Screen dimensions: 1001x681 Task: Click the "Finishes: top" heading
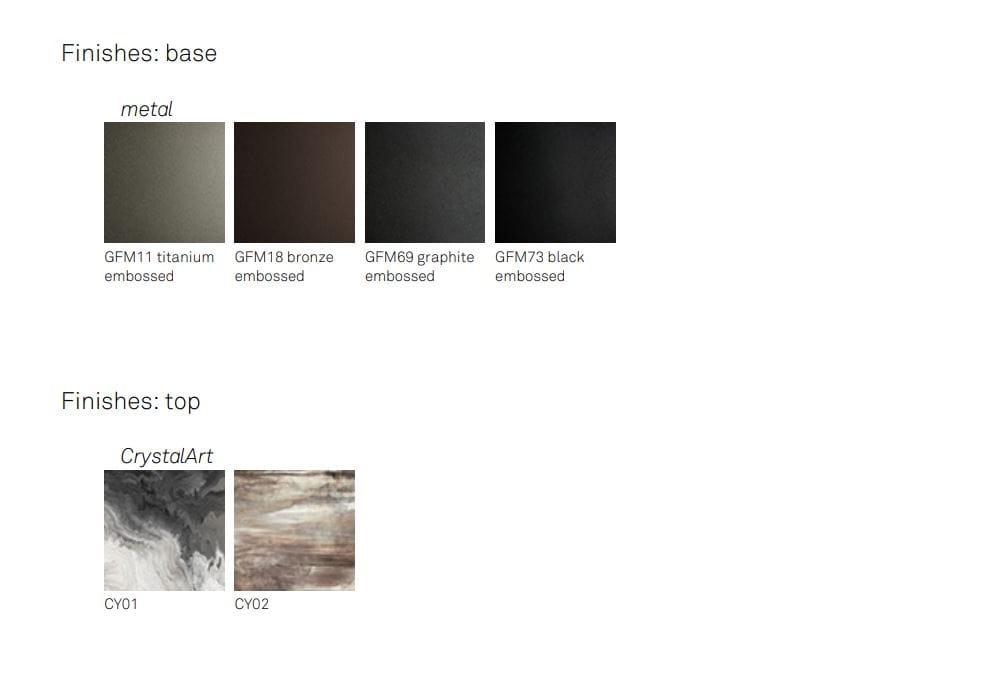131,401
